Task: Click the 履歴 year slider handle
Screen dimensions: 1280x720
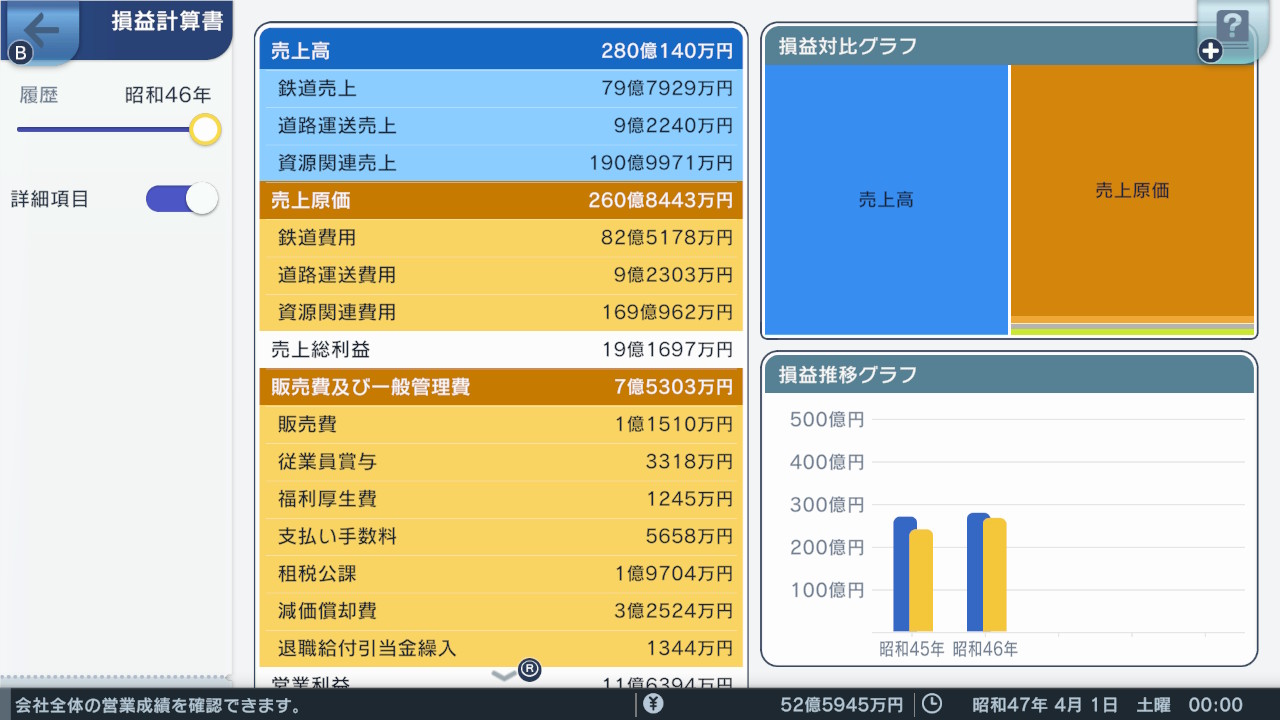Action: click(x=205, y=129)
